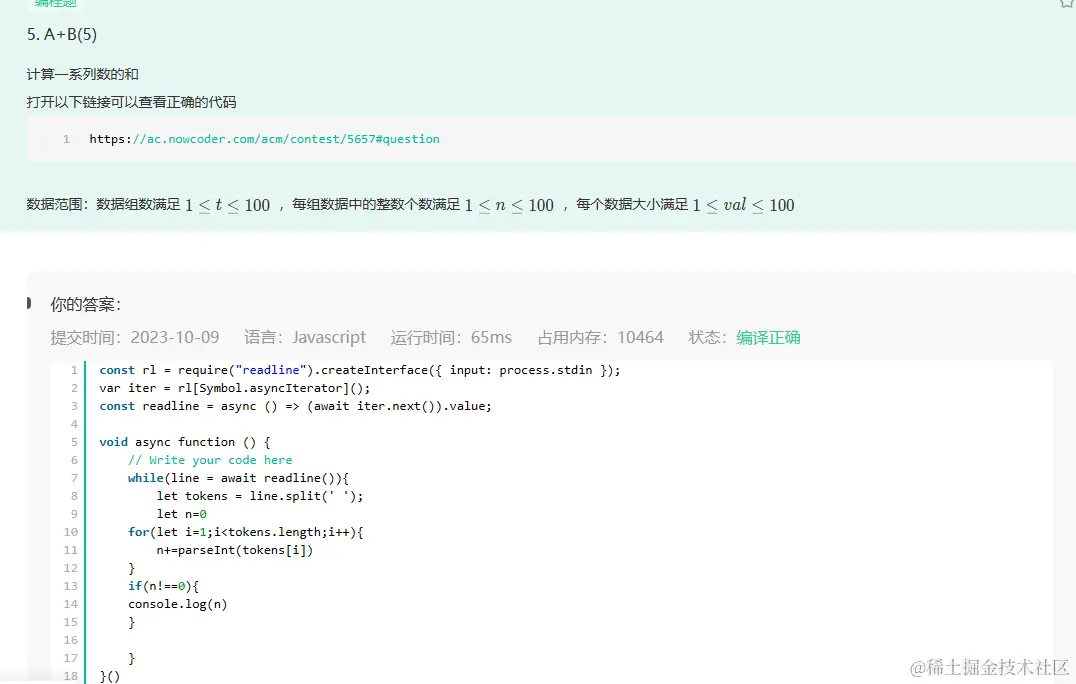
Task: Click the question title "5. A+B(5)"
Action: coord(62,34)
